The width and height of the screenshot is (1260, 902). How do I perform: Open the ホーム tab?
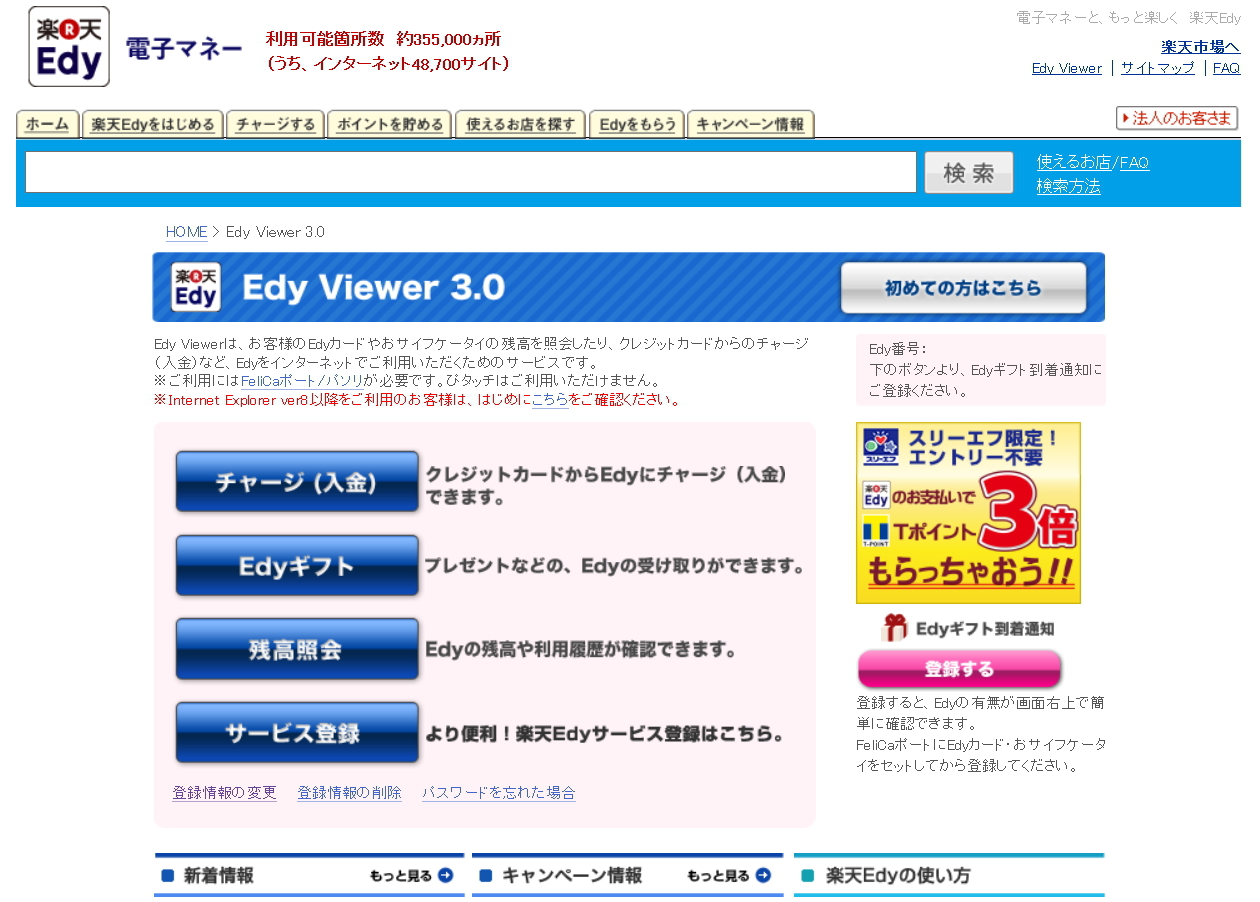(47, 124)
